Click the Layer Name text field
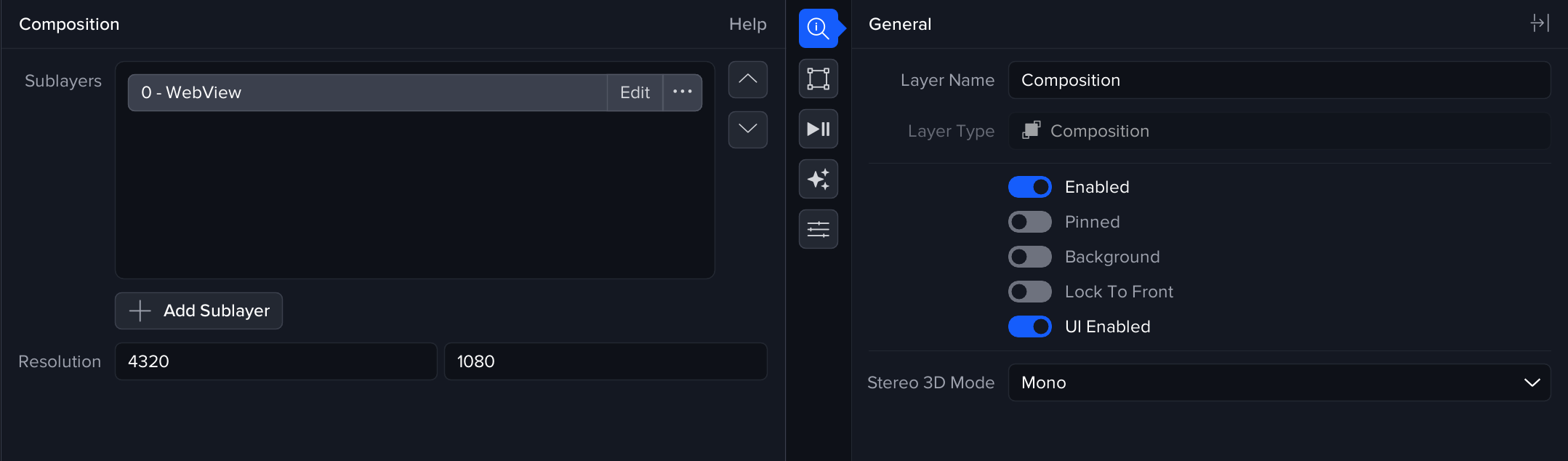This screenshot has width=1568, height=461. point(1279,80)
